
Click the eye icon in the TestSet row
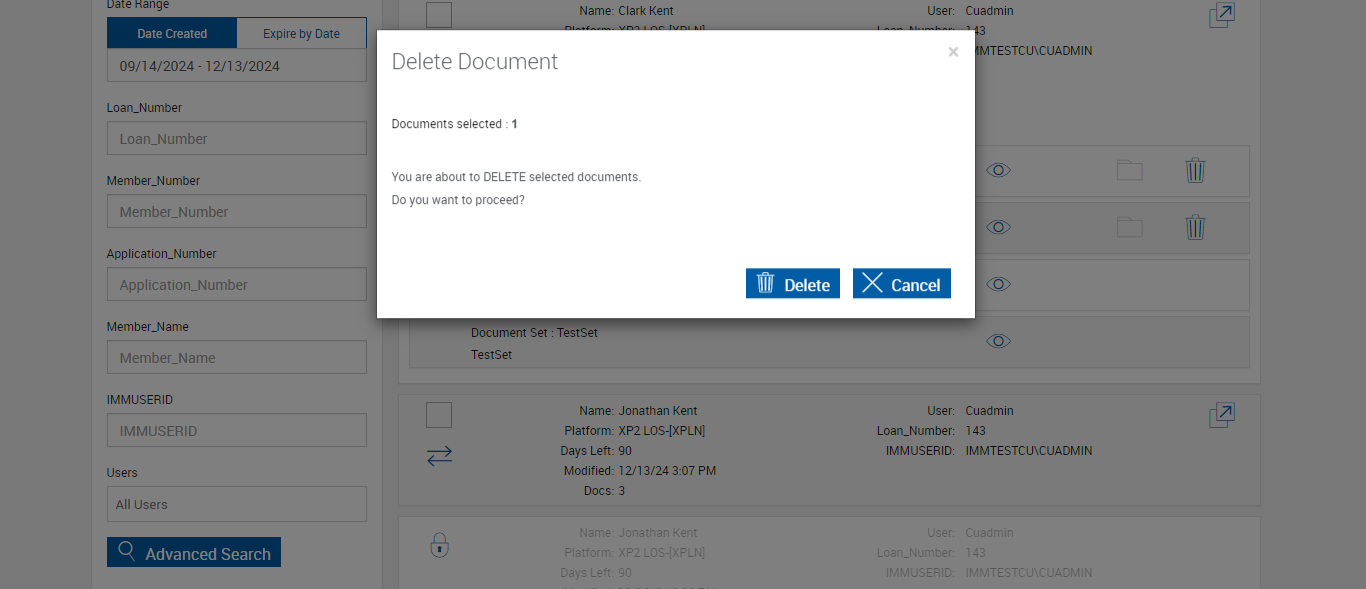click(x=998, y=341)
